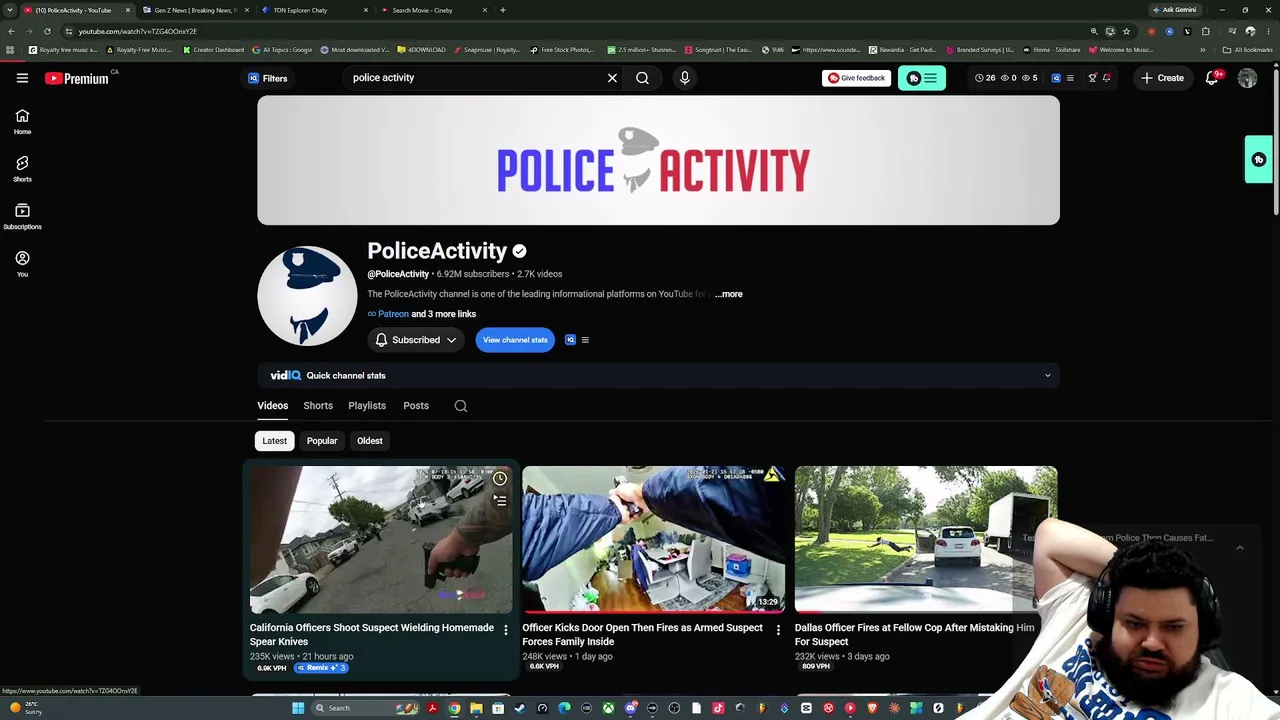
Task: Start voice search with the microphone
Action: 684,78
